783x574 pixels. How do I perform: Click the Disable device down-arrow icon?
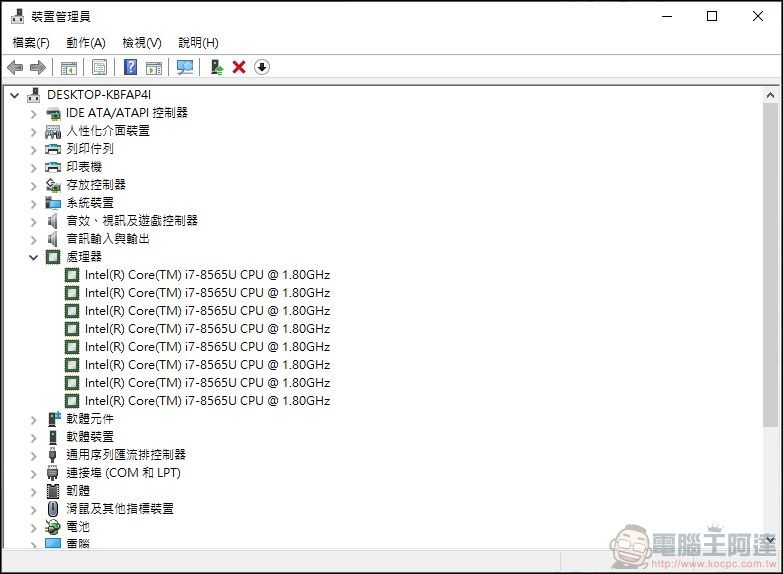click(262, 67)
